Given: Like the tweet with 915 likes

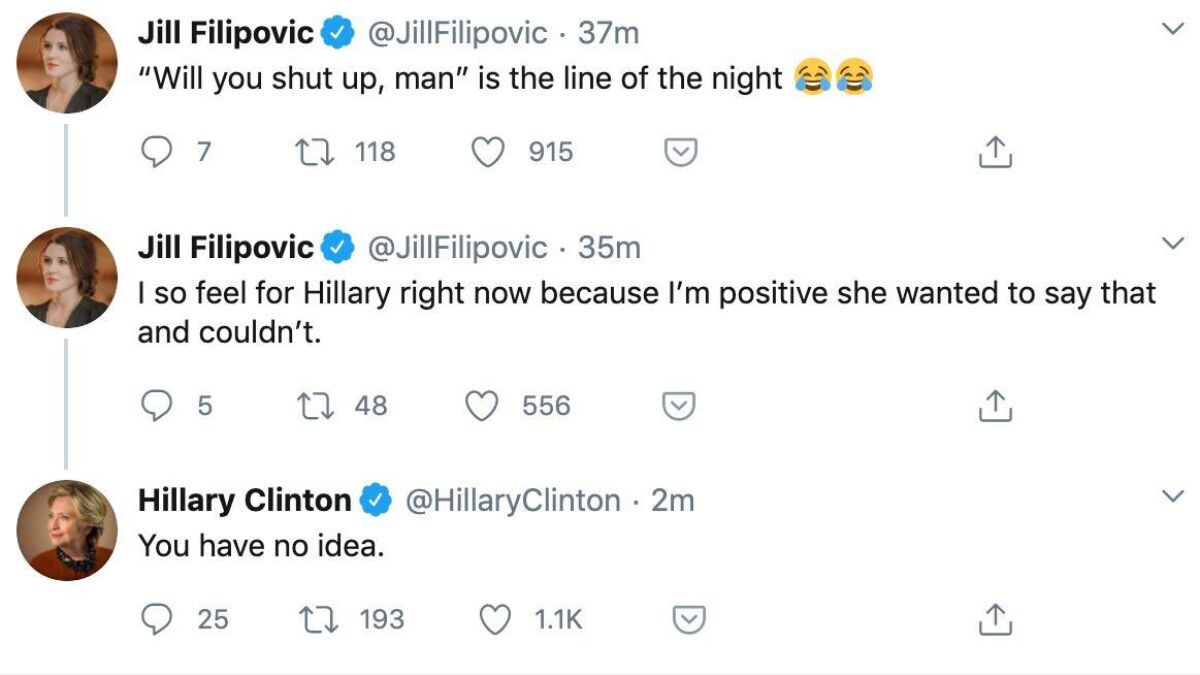Looking at the screenshot, I should click(x=486, y=152).
